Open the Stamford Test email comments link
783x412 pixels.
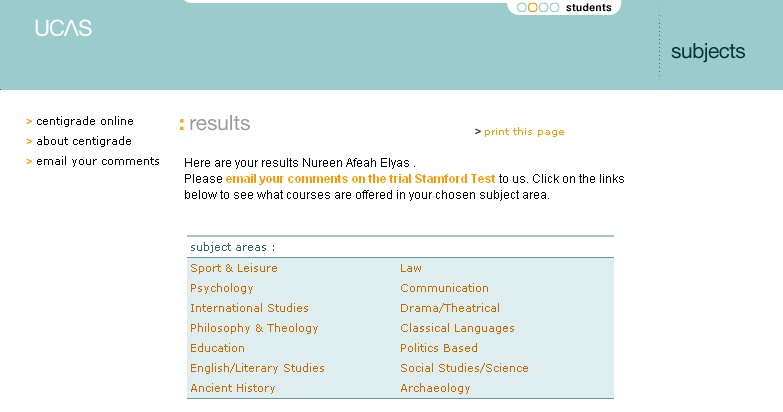click(x=360, y=179)
